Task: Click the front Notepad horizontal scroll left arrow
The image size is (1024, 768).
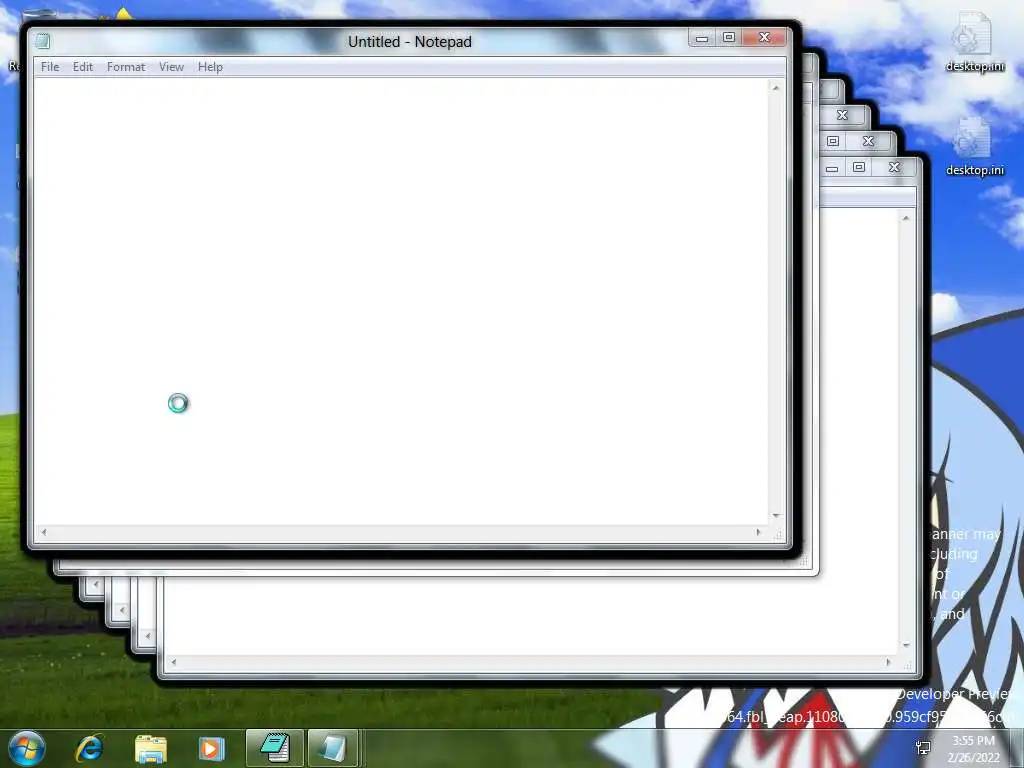Action: tap(44, 532)
